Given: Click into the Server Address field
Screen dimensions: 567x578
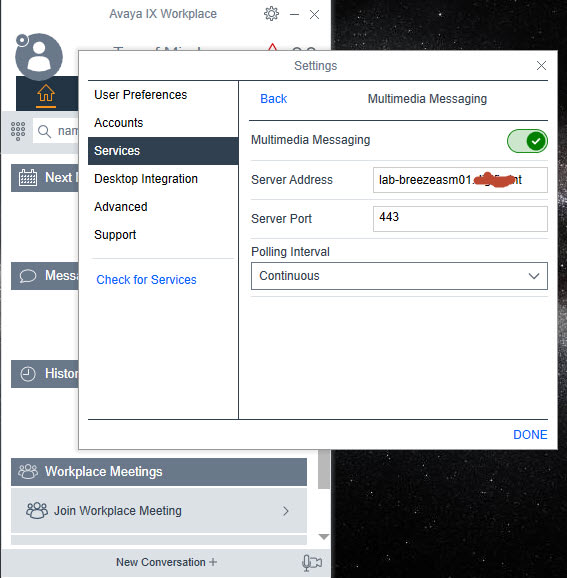Looking at the screenshot, I should (460, 180).
